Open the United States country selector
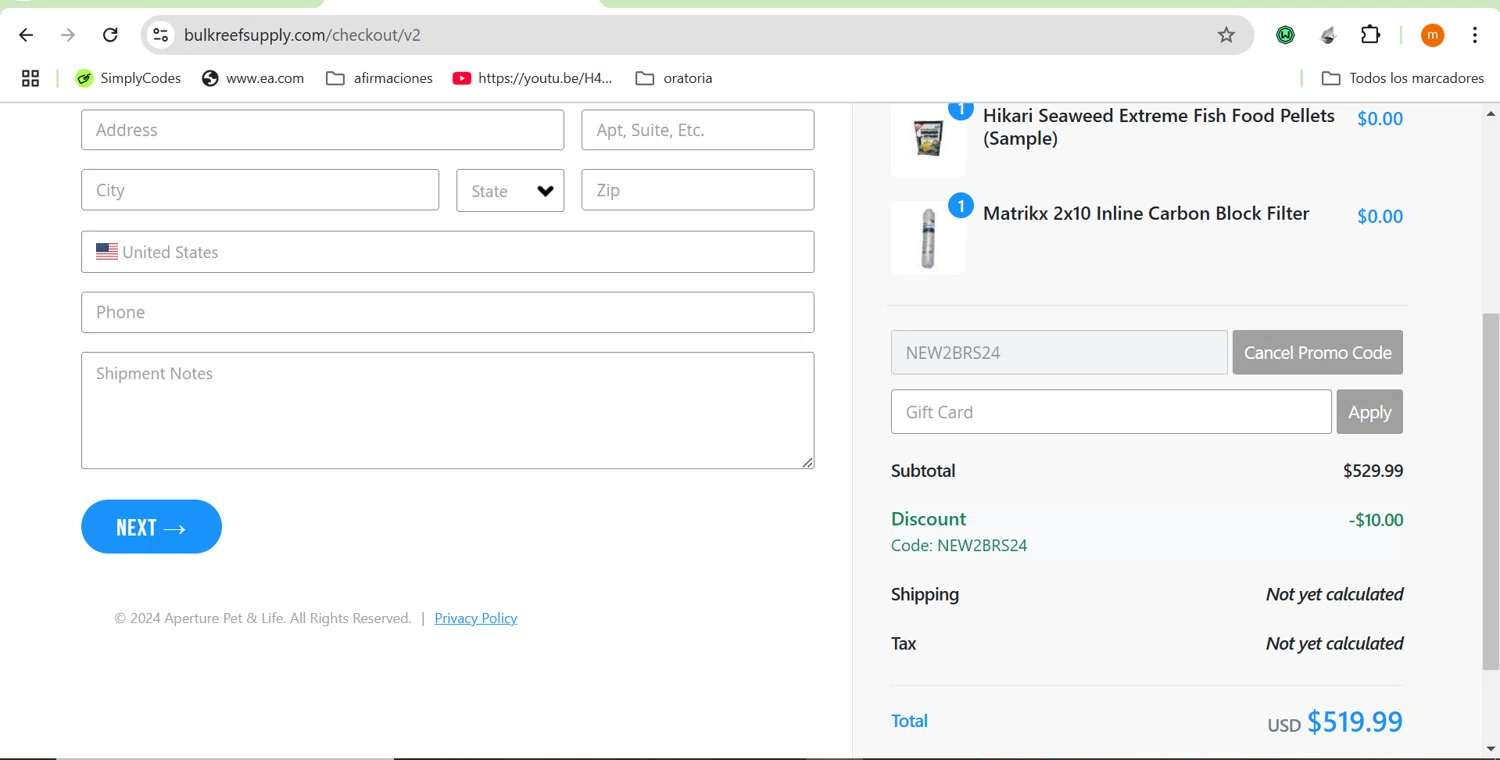Viewport: 1500px width, 760px height. [x=447, y=252]
